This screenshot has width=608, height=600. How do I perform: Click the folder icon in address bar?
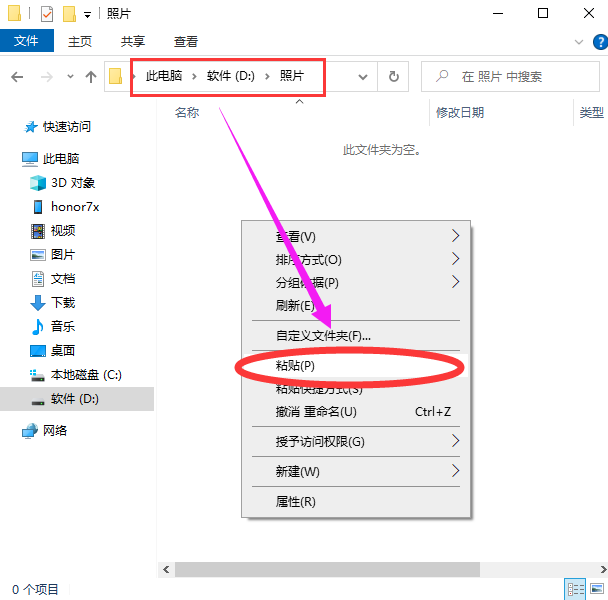[116, 76]
